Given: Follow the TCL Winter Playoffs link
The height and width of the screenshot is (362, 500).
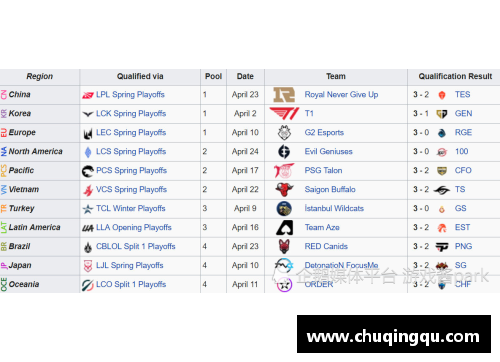Looking at the screenshot, I should point(131,209).
